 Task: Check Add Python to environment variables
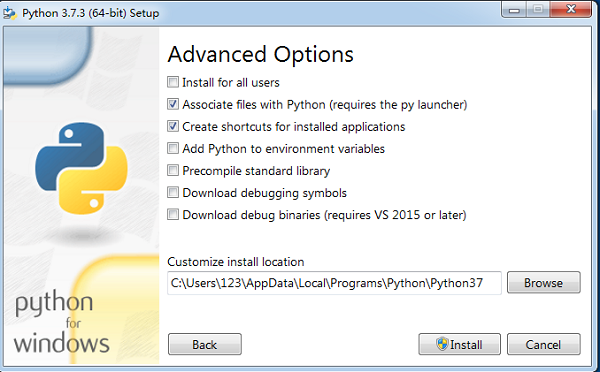point(173,148)
